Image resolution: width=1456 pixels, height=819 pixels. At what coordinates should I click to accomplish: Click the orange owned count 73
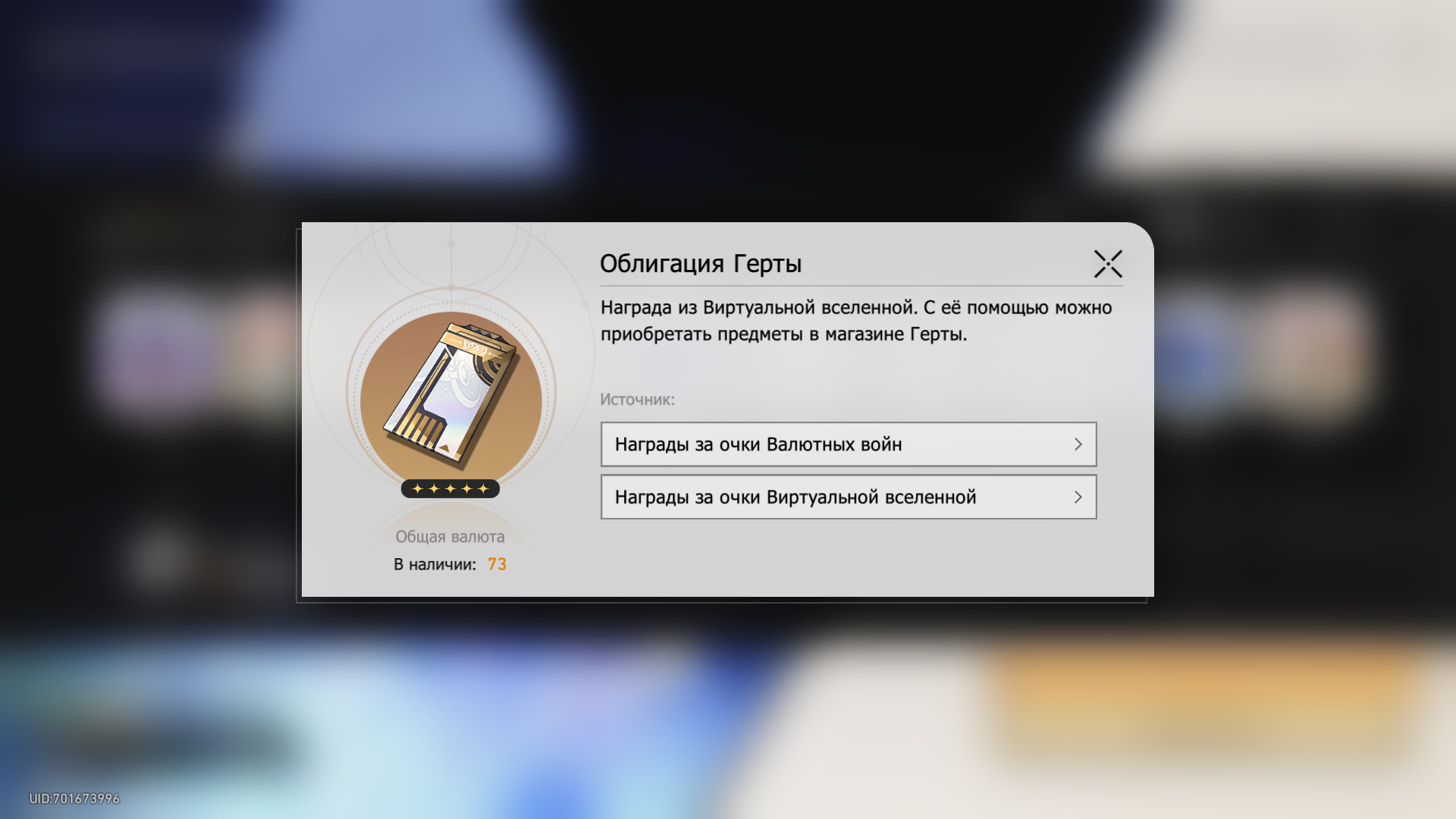pyautogui.click(x=497, y=564)
